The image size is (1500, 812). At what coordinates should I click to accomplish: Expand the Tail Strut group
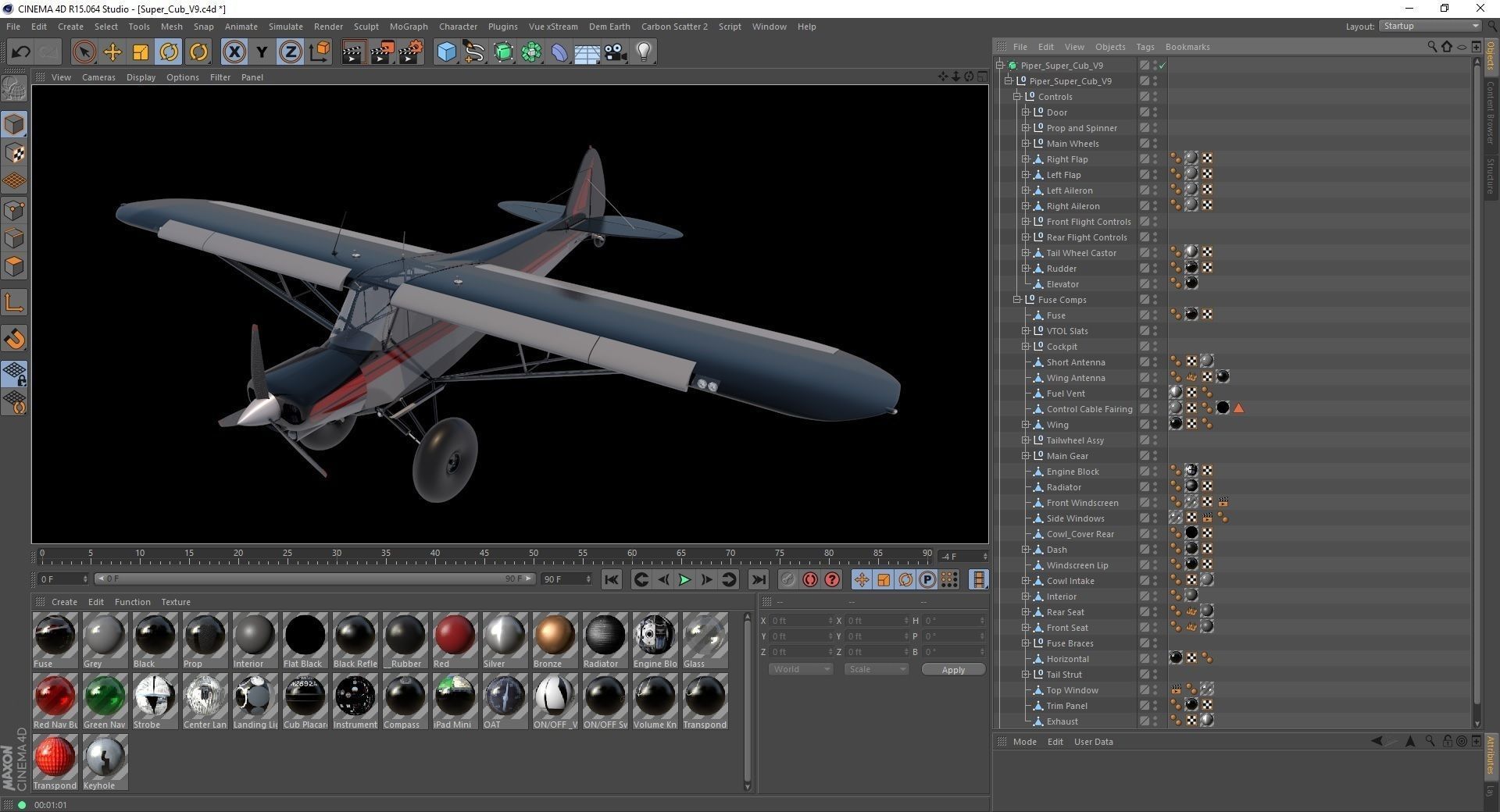[x=1026, y=675]
